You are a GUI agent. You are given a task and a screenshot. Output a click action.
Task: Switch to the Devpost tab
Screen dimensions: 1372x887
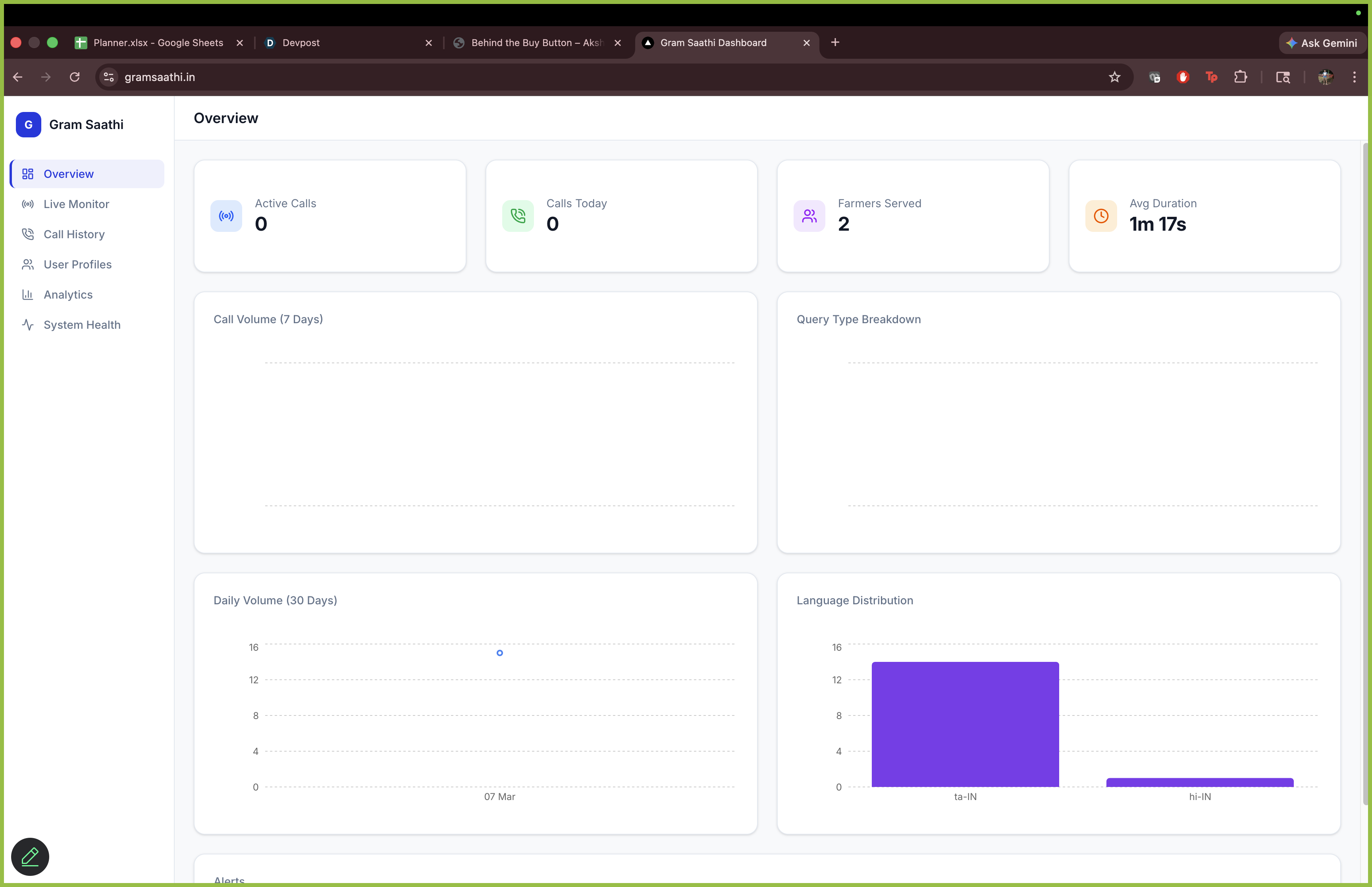(301, 42)
